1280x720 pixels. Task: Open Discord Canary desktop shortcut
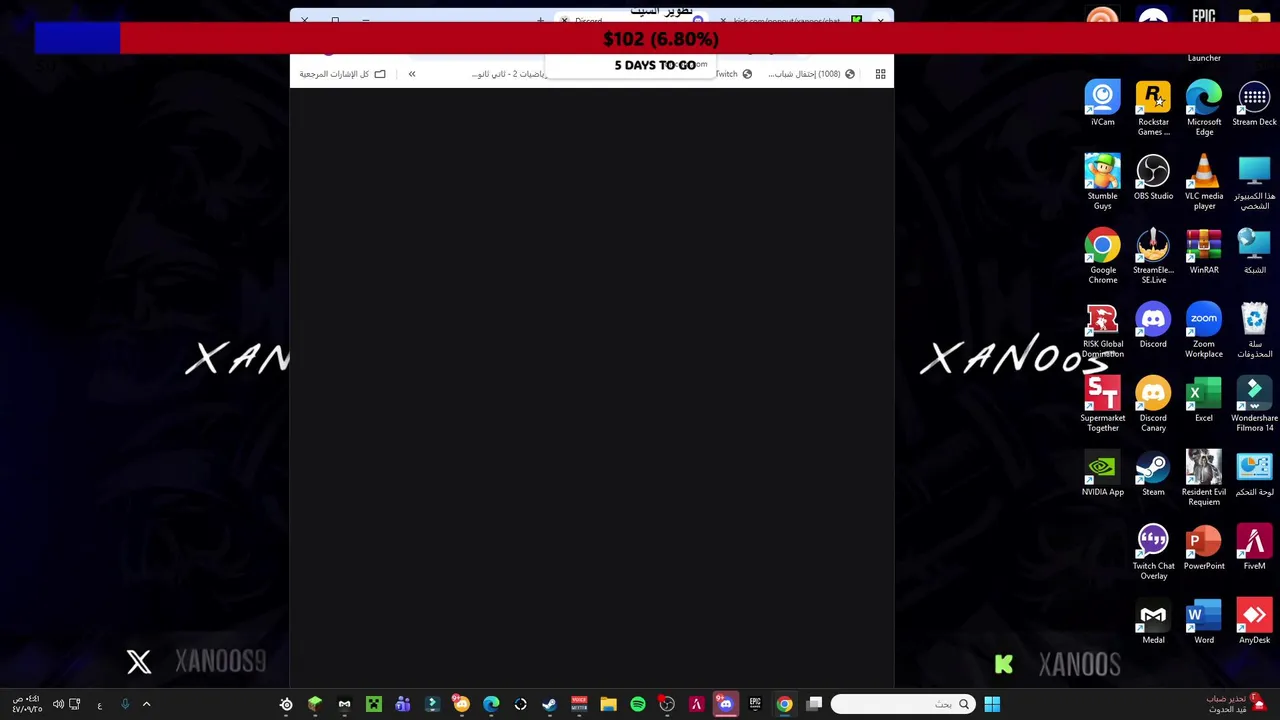[1153, 404]
